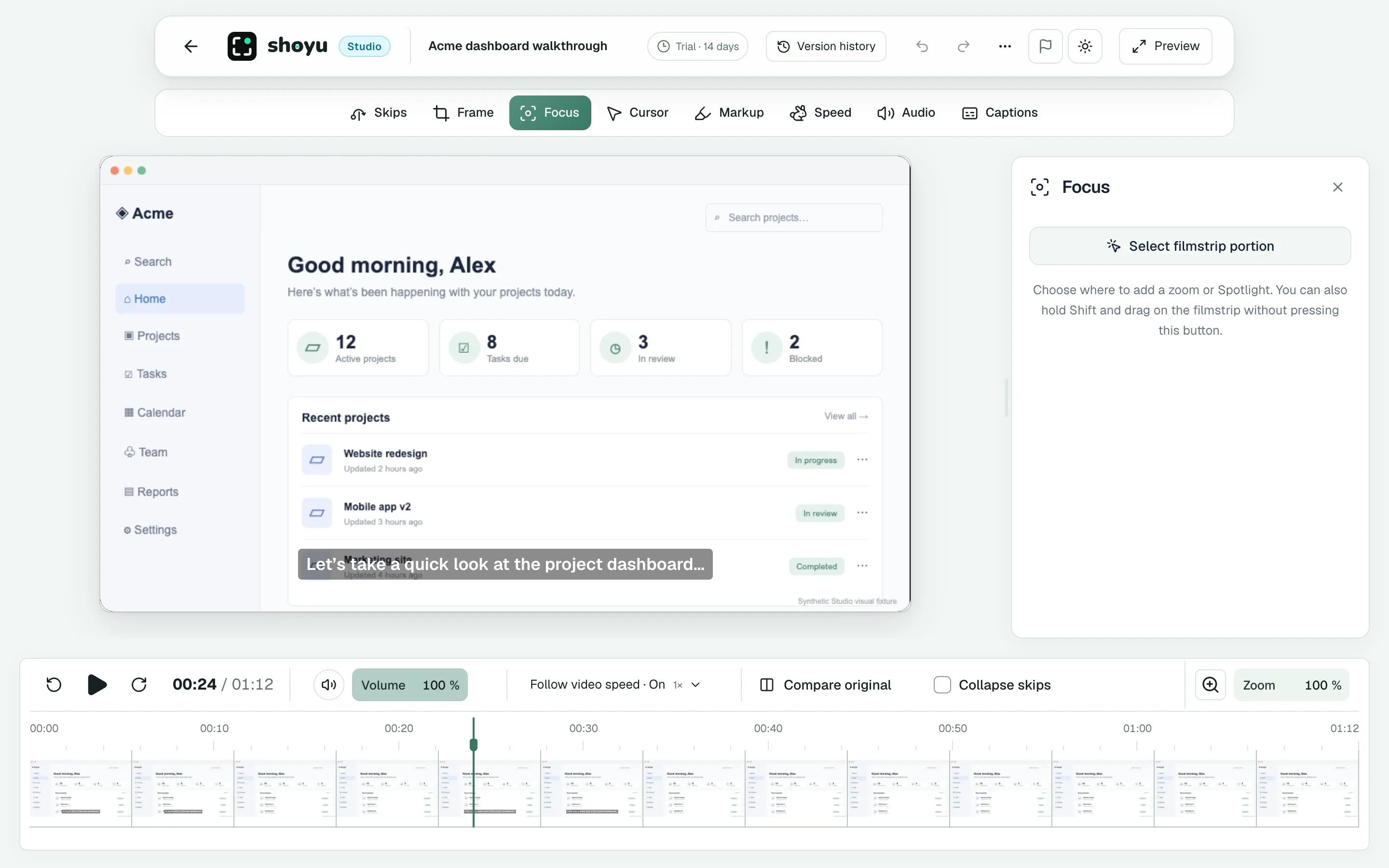Open the Markup tab

coord(729,113)
